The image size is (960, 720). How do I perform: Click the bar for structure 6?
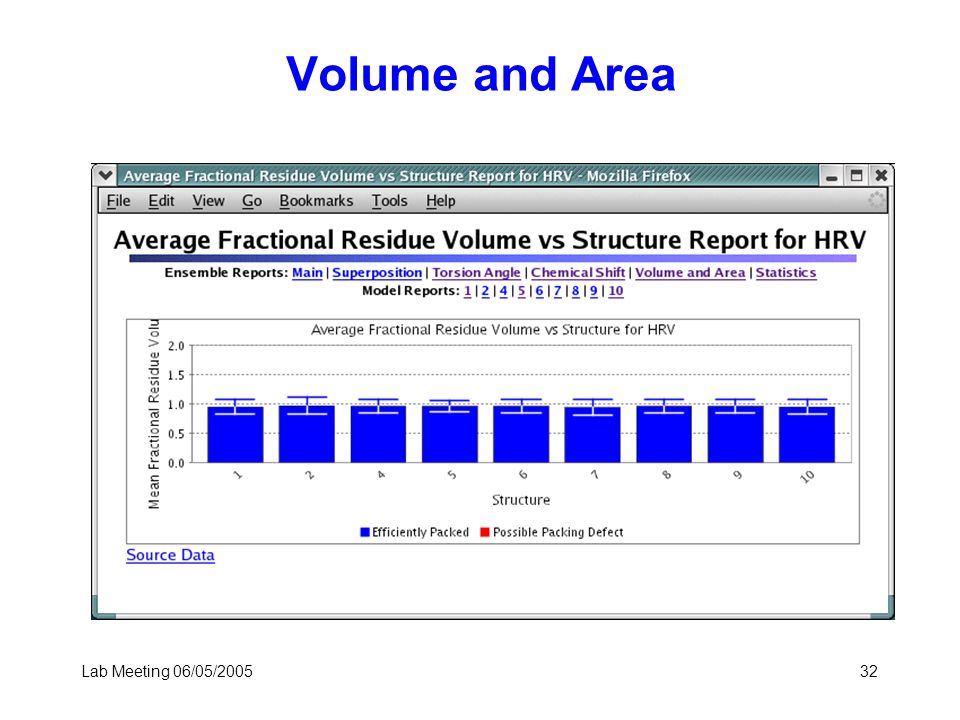click(521, 433)
